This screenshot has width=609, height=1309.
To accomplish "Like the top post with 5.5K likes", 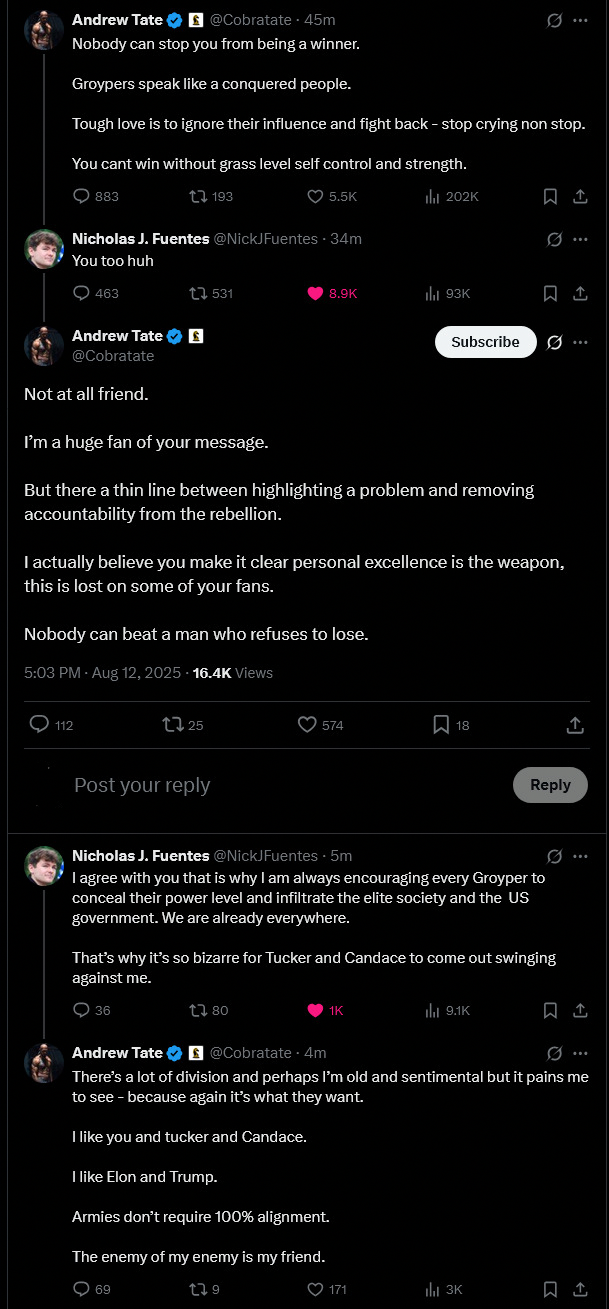I will [x=314, y=196].
